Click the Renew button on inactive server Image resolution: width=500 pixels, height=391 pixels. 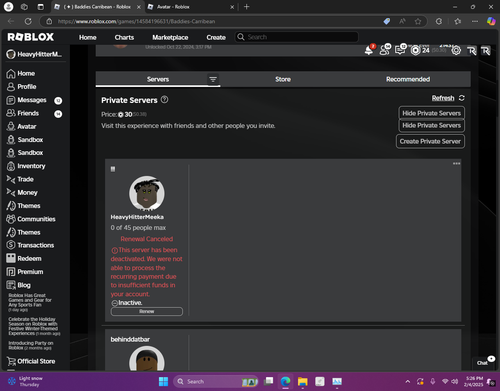147,311
